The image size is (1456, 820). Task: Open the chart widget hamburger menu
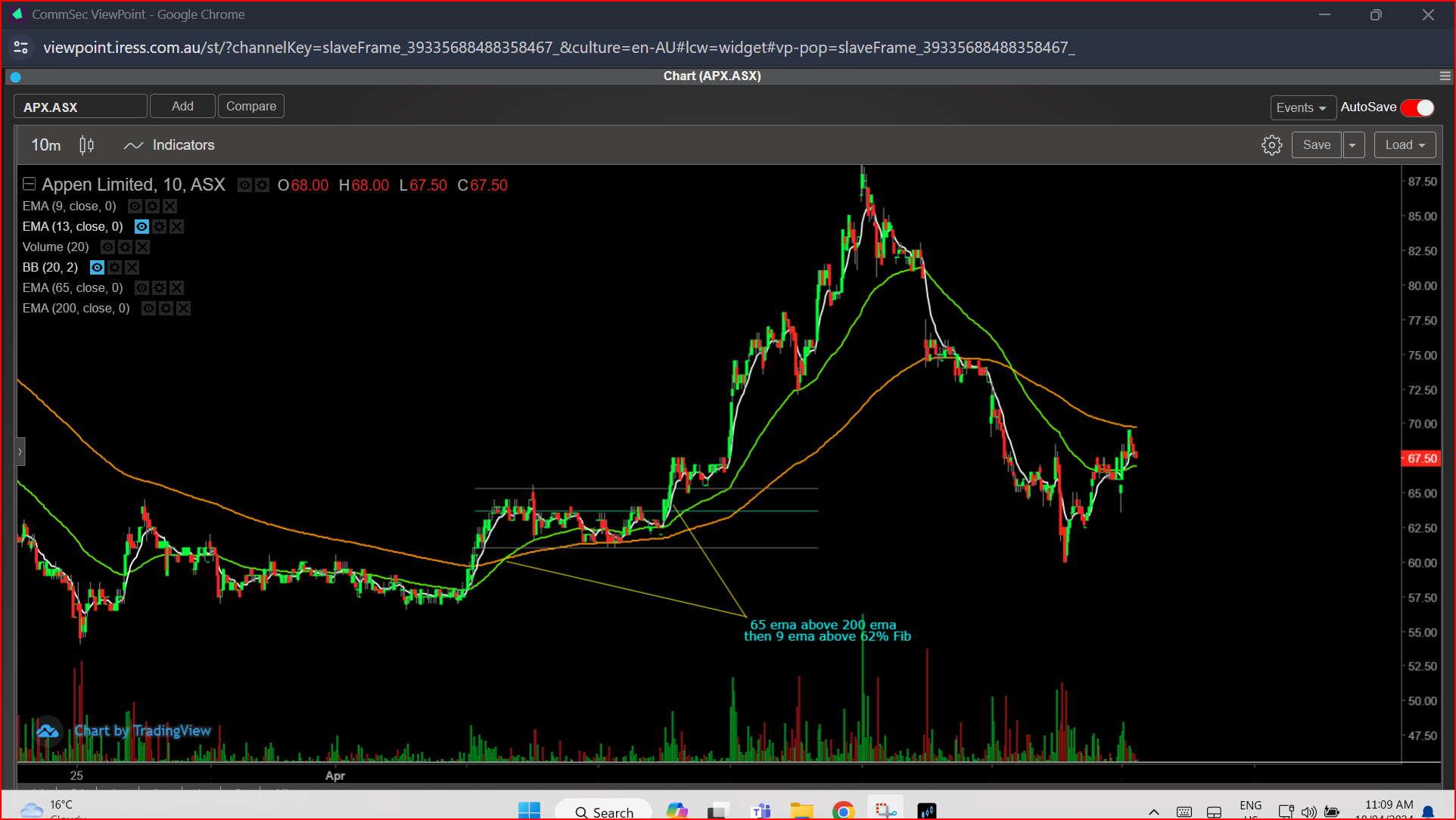[1445, 76]
